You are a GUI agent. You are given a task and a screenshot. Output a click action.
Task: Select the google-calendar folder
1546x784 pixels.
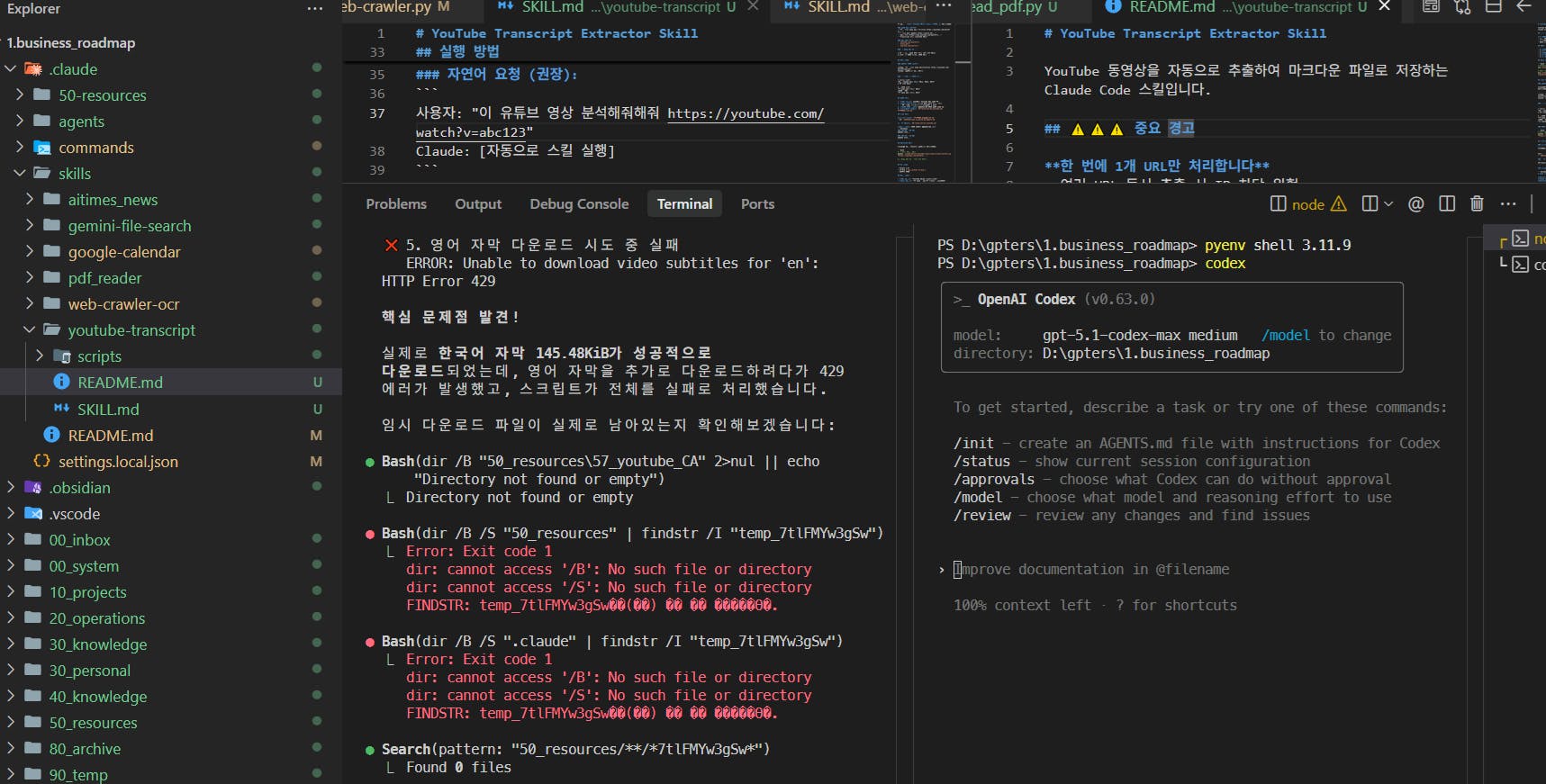[x=171, y=252]
